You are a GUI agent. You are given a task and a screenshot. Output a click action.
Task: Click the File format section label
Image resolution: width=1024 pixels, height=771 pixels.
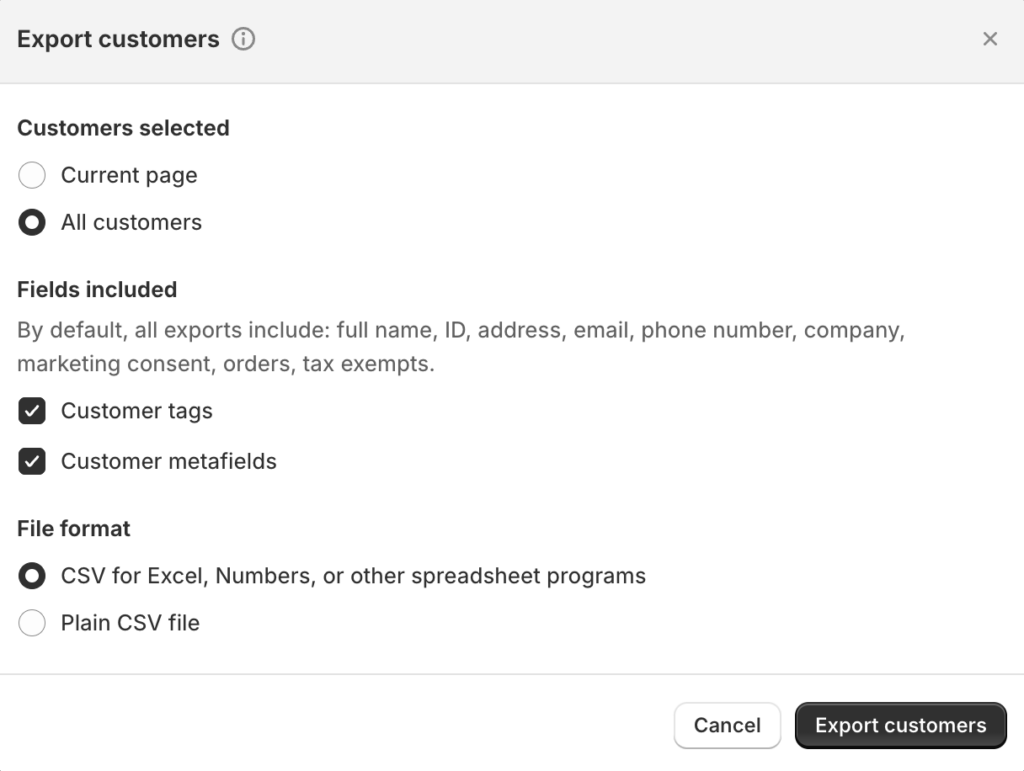coord(74,529)
